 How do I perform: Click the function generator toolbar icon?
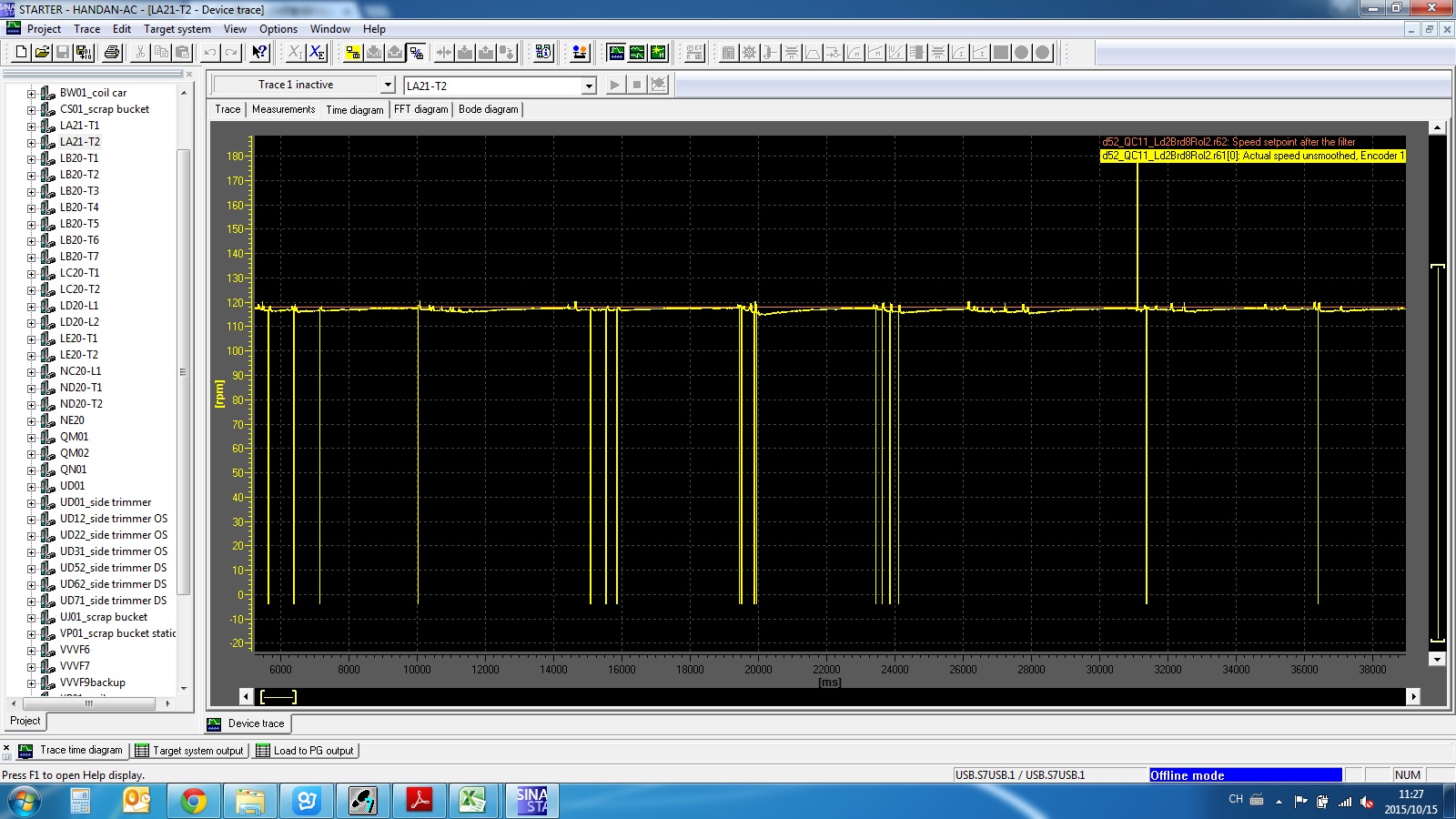[637, 53]
